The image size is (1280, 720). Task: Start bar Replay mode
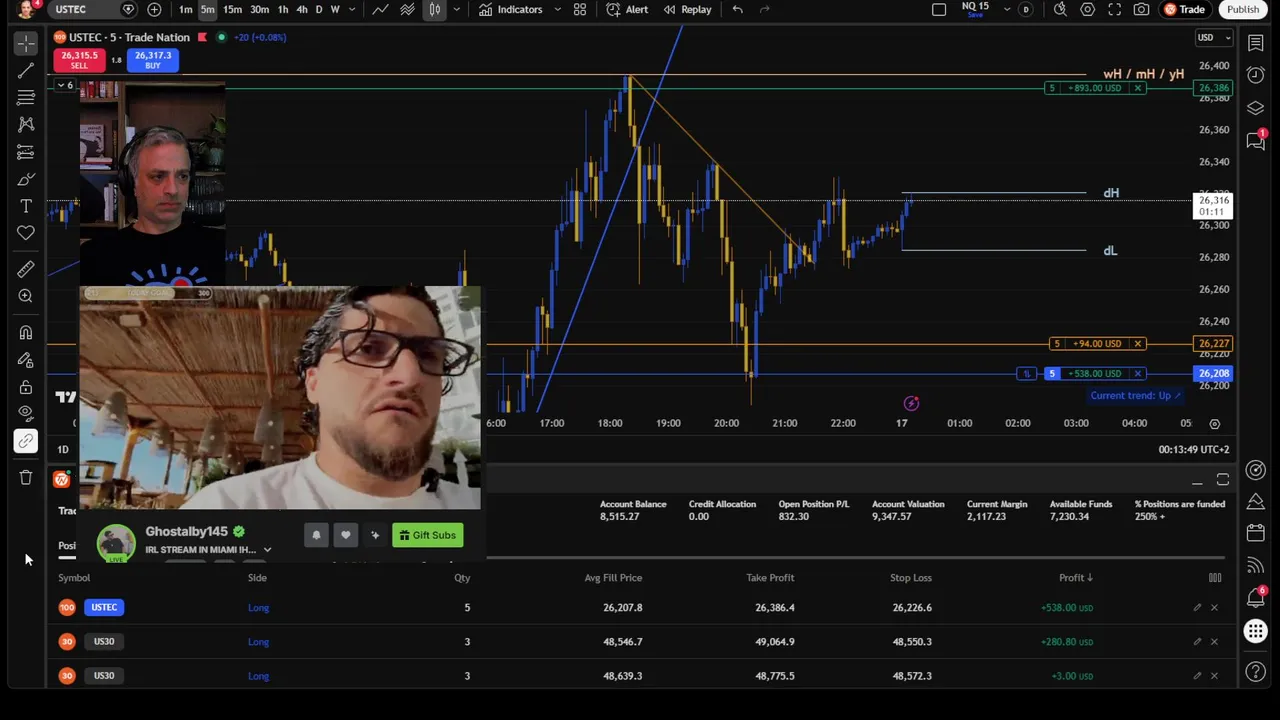pyautogui.click(x=687, y=9)
